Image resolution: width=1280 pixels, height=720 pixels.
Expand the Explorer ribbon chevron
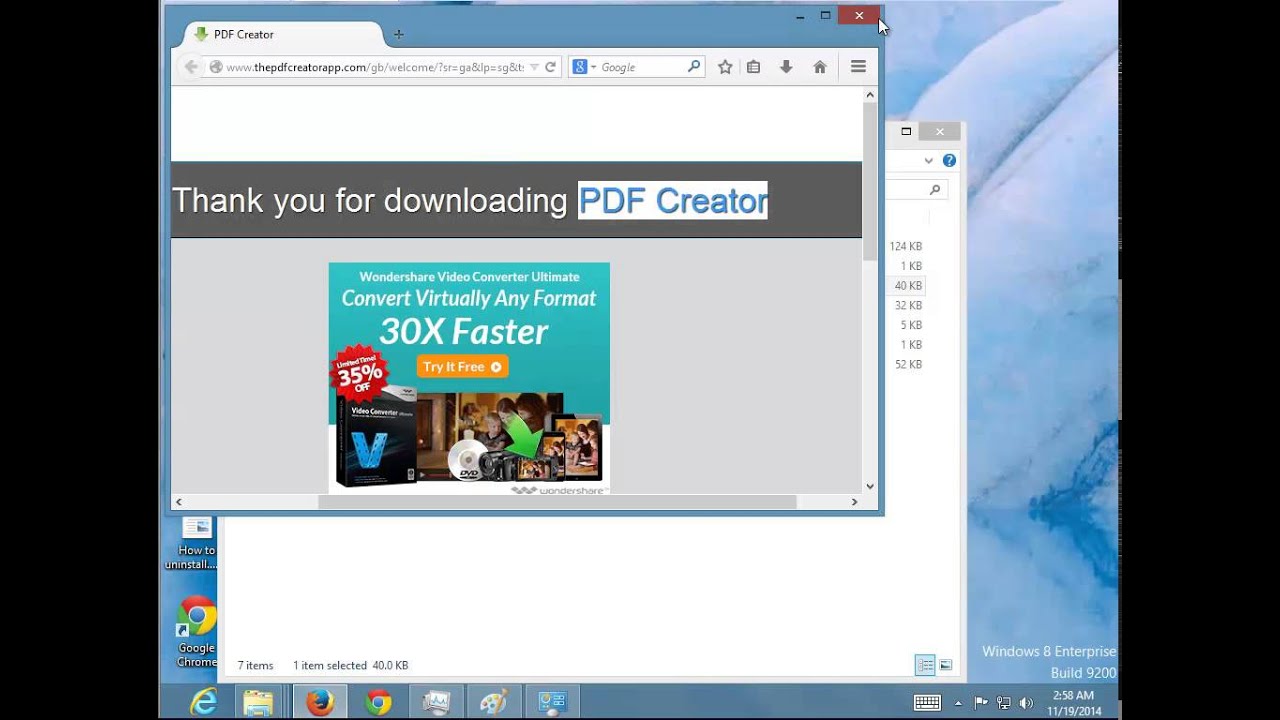coord(929,160)
